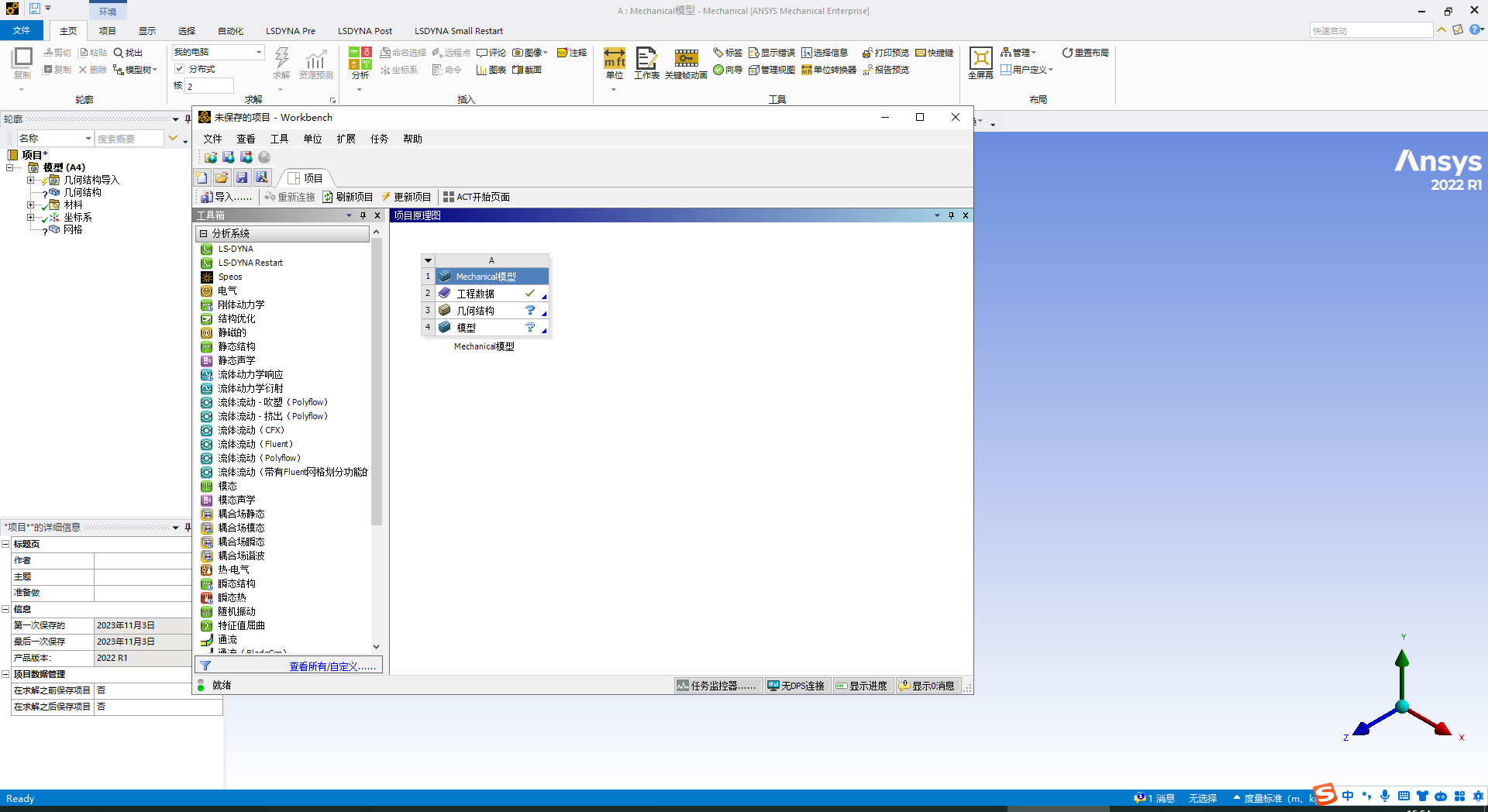1488x812 pixels.
Task: Open the Units tool icon
Action: pos(615,58)
